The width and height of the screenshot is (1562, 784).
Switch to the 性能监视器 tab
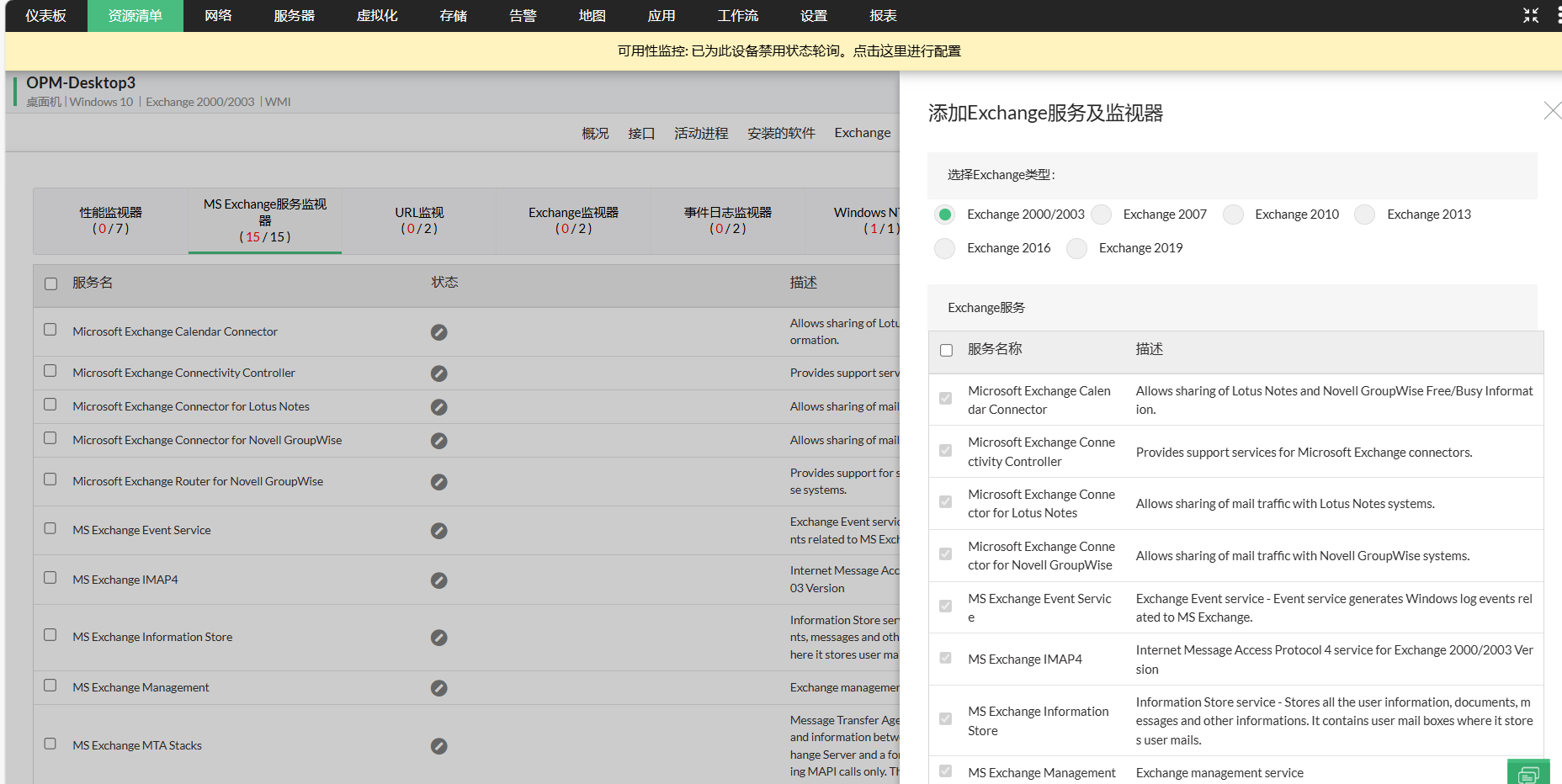click(x=110, y=220)
